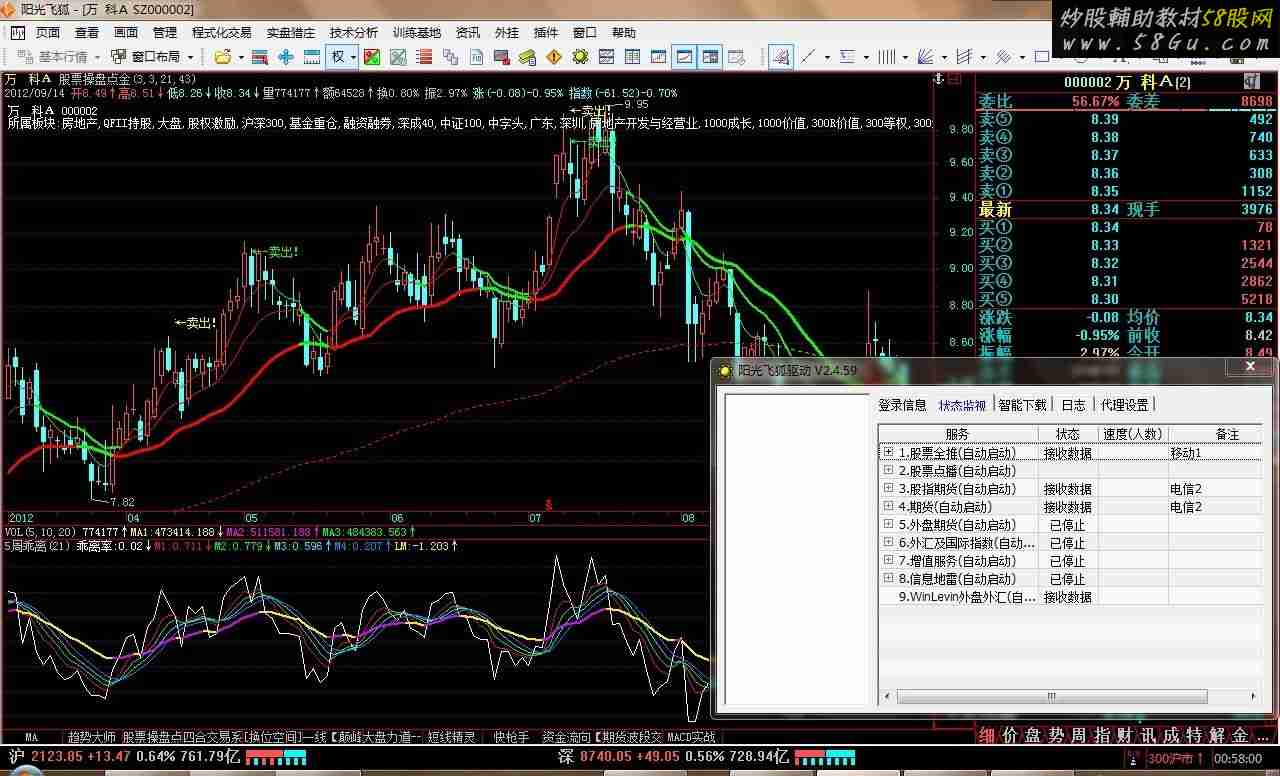The image size is (1280, 776).
Task: Click the red-blue list icon after folder
Action: click(260, 57)
